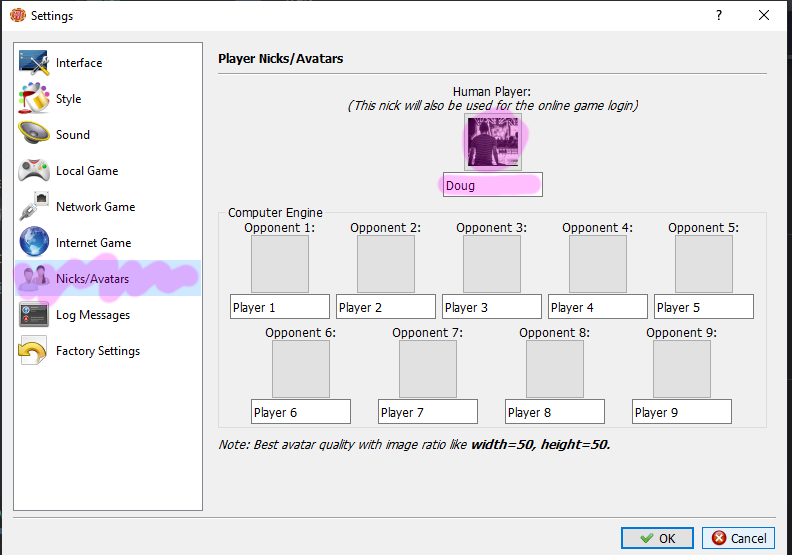Open Sound settings speaker icon

(x=34, y=135)
